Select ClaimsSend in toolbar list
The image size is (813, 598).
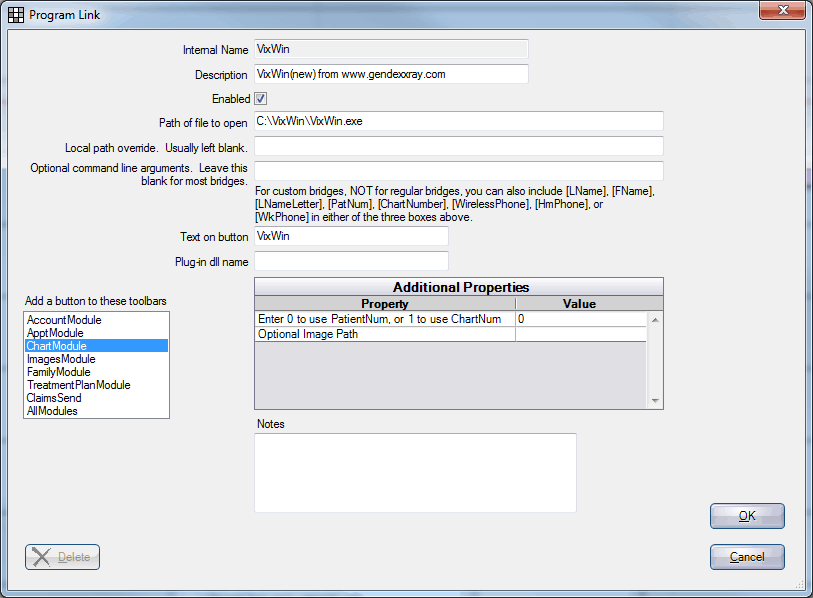96,398
